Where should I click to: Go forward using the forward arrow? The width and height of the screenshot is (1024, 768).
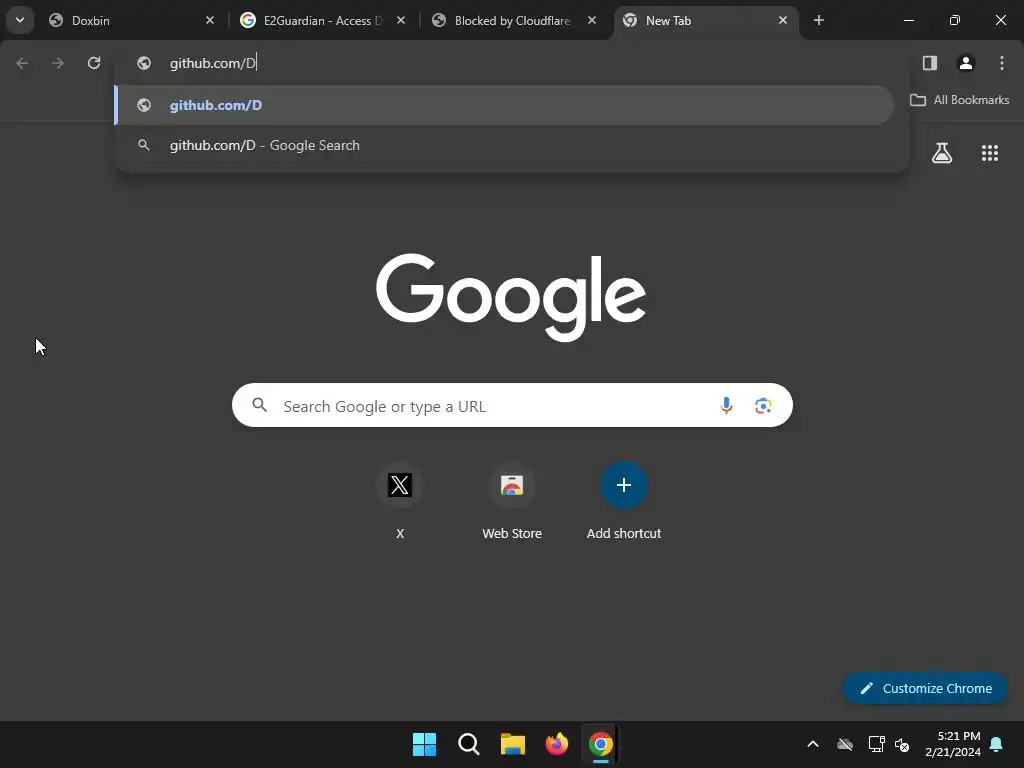[x=58, y=63]
